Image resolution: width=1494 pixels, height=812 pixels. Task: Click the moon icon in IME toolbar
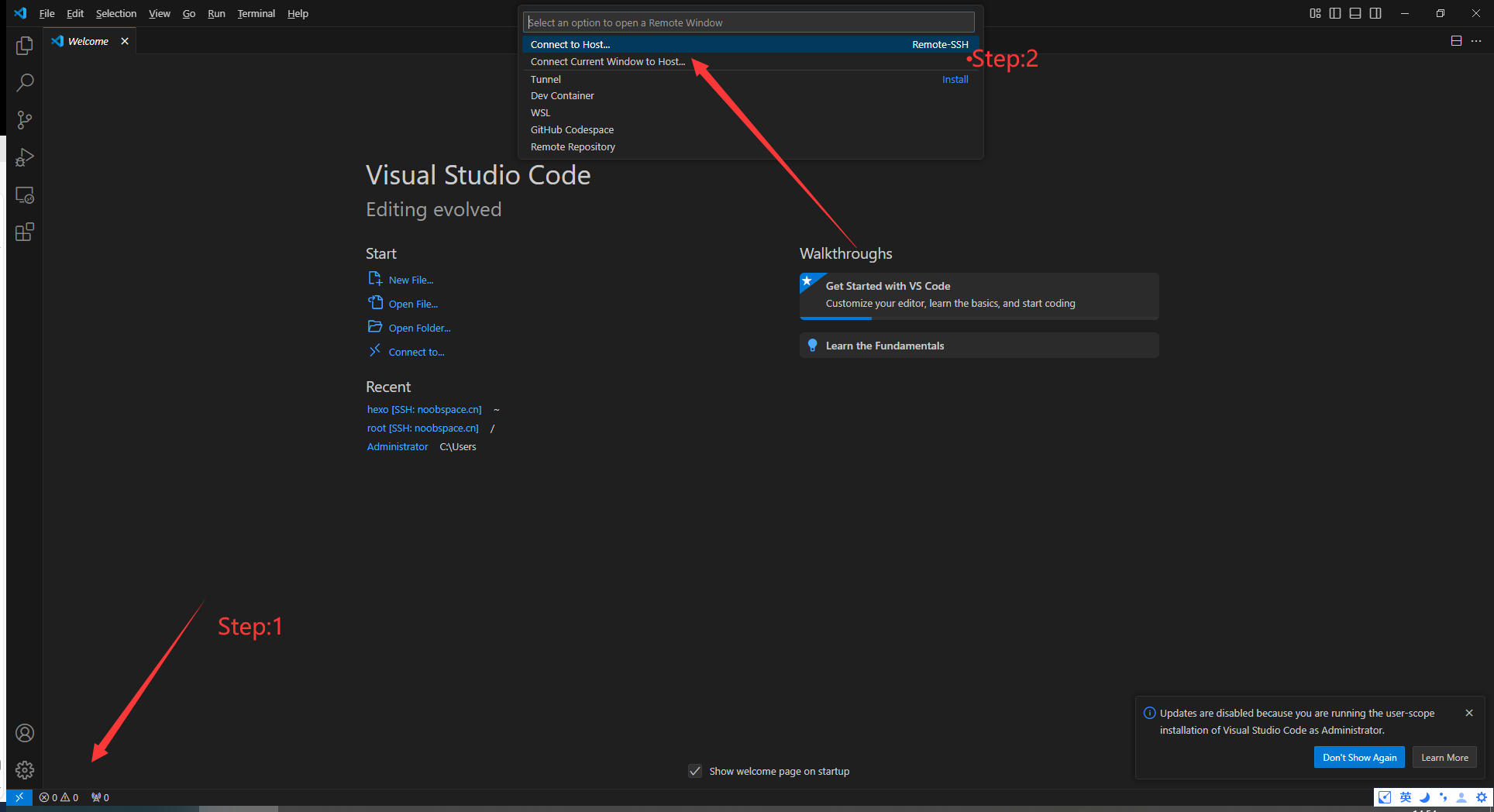point(1424,797)
